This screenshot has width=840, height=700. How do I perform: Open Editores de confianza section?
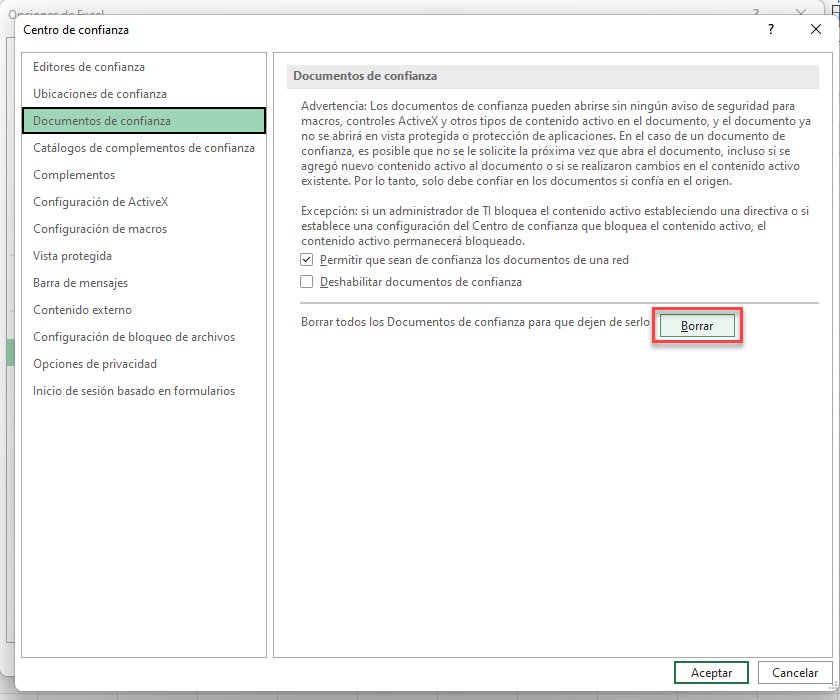144,67
